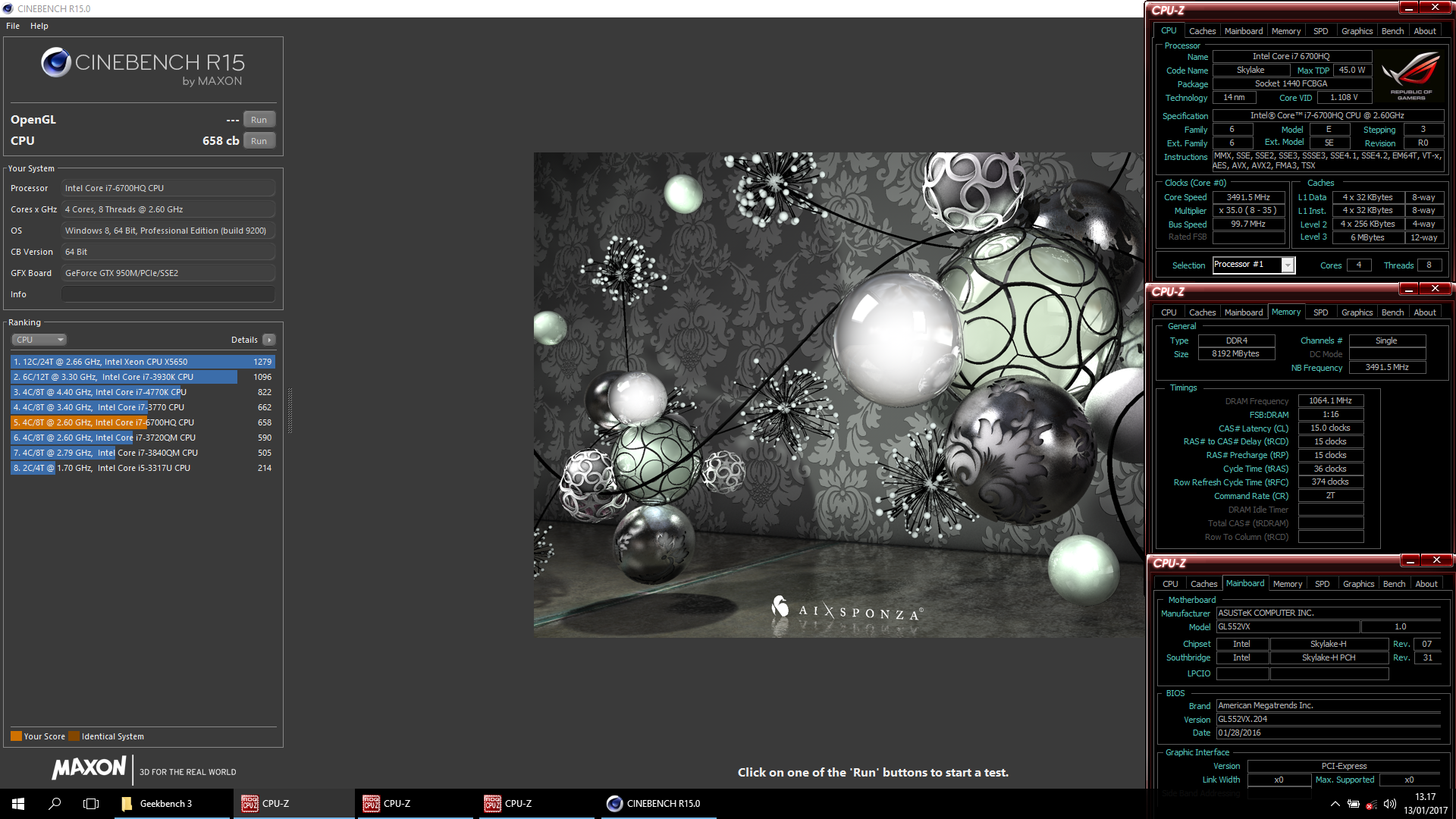
Task: Click the DRAM Frequency value 1064.1 MHz
Action: (1330, 400)
